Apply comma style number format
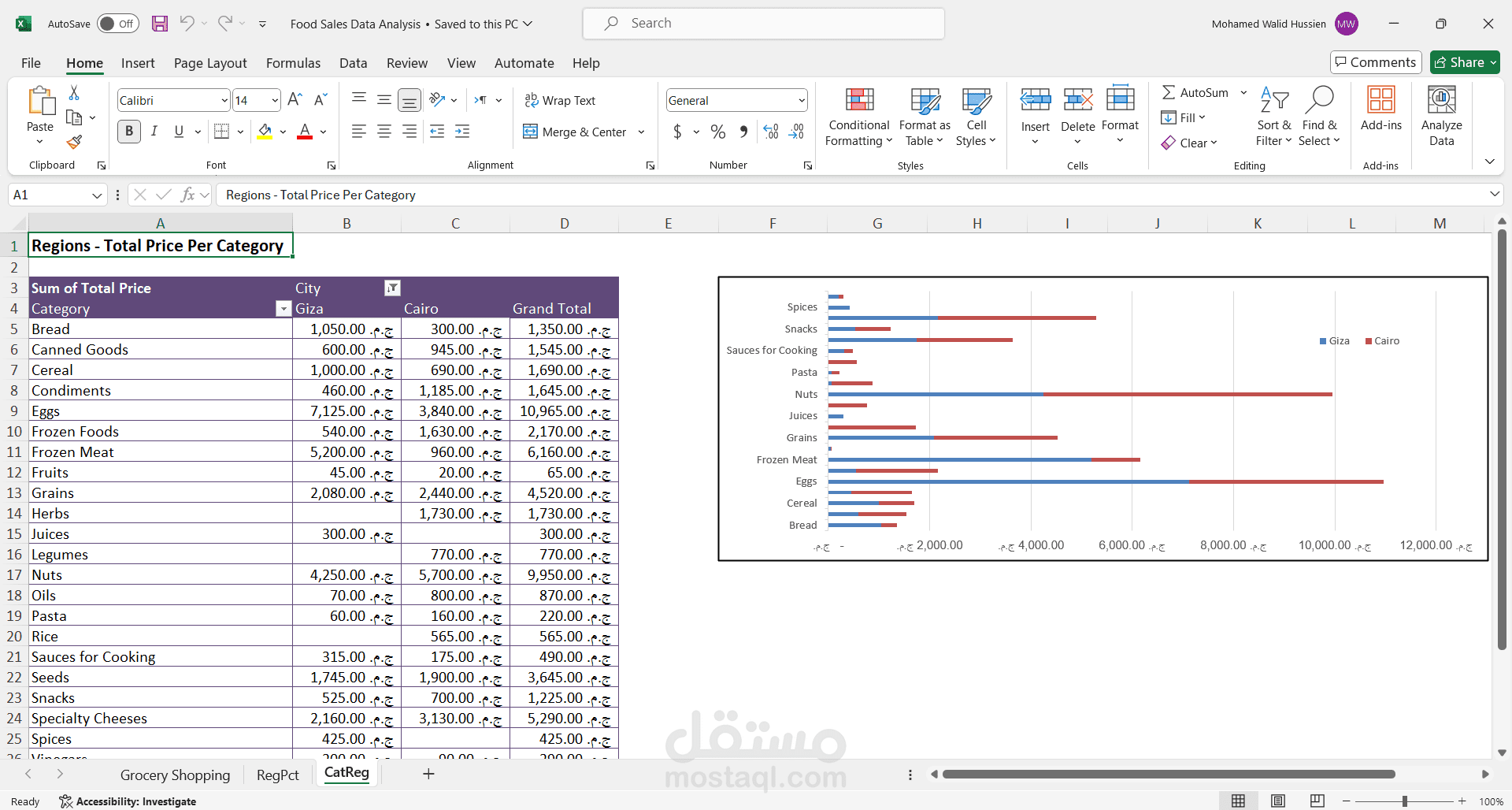The height and width of the screenshot is (810, 1512). point(743,132)
